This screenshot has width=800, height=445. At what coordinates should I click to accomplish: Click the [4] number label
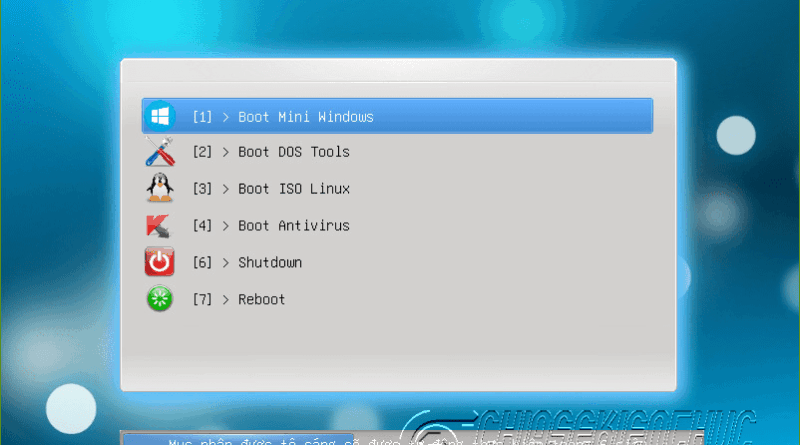202,226
